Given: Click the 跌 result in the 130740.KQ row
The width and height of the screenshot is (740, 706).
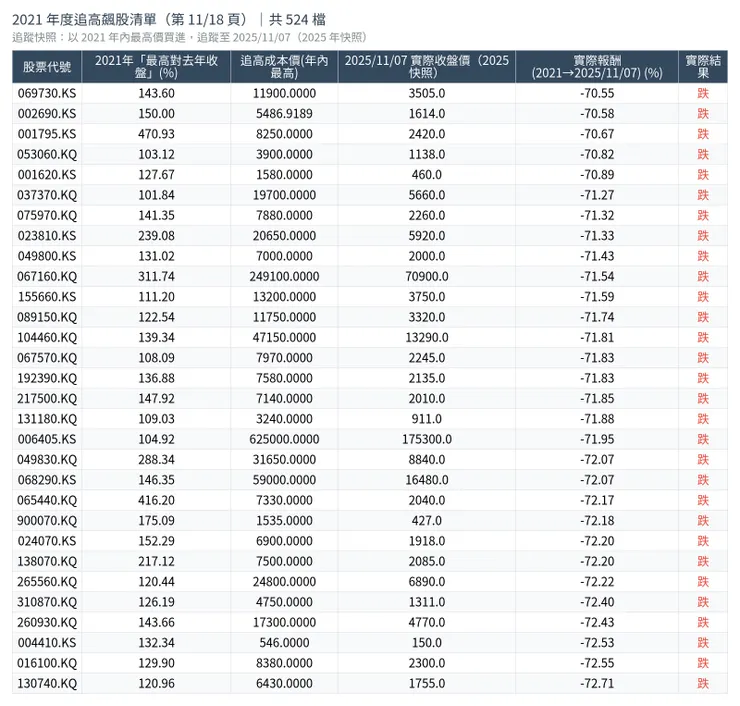Looking at the screenshot, I should (x=703, y=683).
